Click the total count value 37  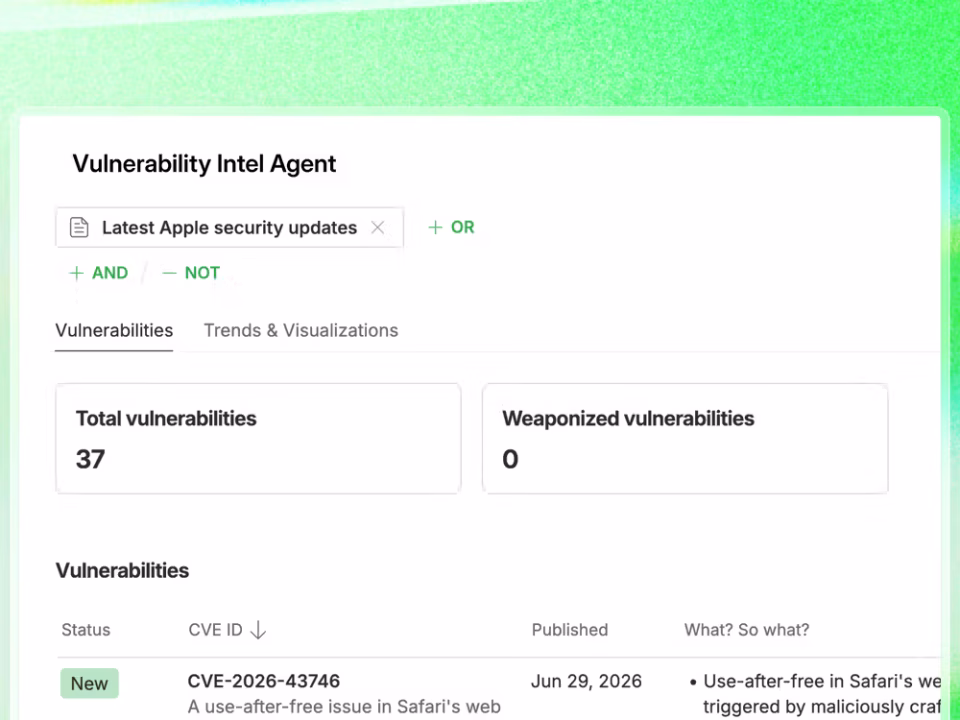[x=91, y=459]
